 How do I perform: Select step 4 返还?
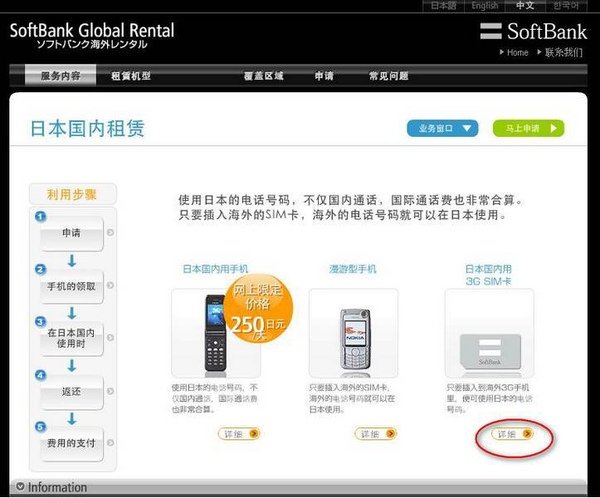[72, 392]
